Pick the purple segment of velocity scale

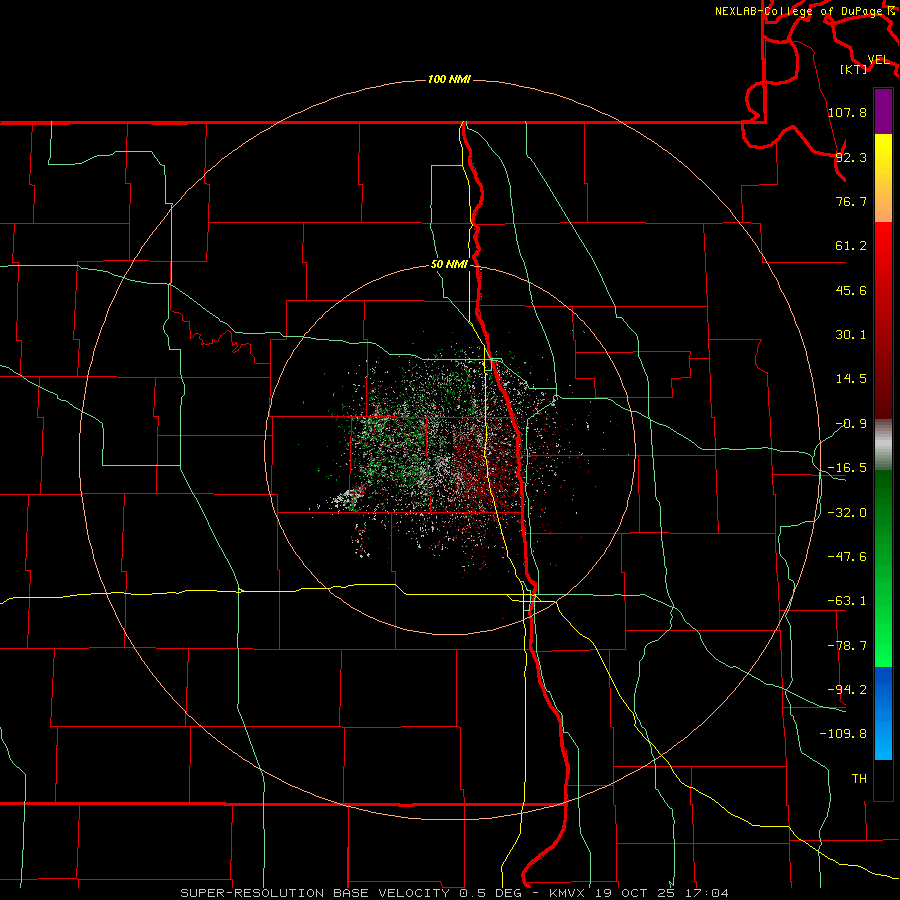(883, 111)
